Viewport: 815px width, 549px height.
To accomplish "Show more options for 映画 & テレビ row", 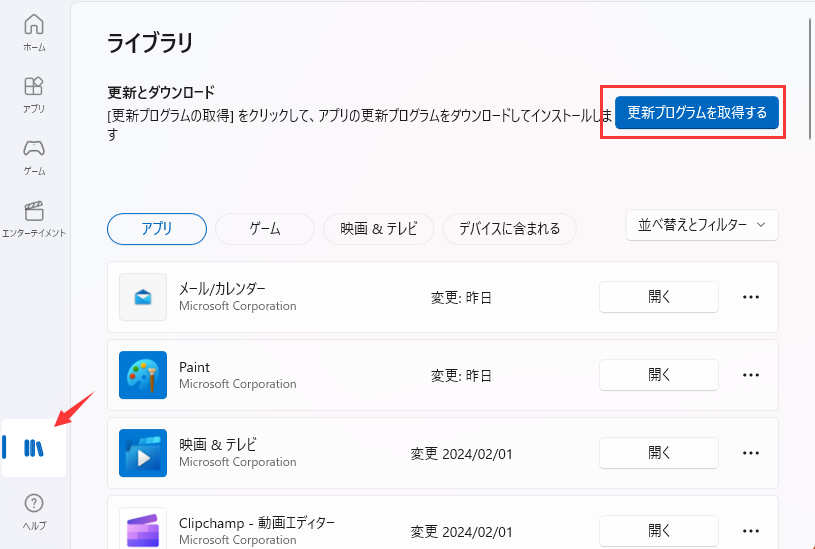I will coord(751,453).
